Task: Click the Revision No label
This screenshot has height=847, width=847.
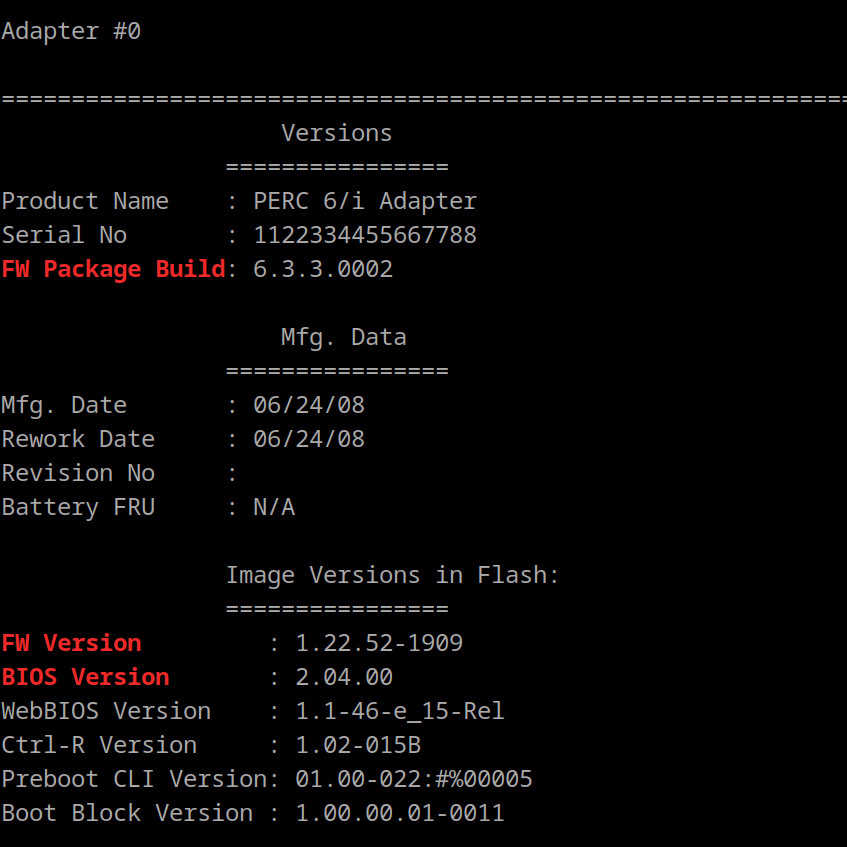Action: coord(78,473)
